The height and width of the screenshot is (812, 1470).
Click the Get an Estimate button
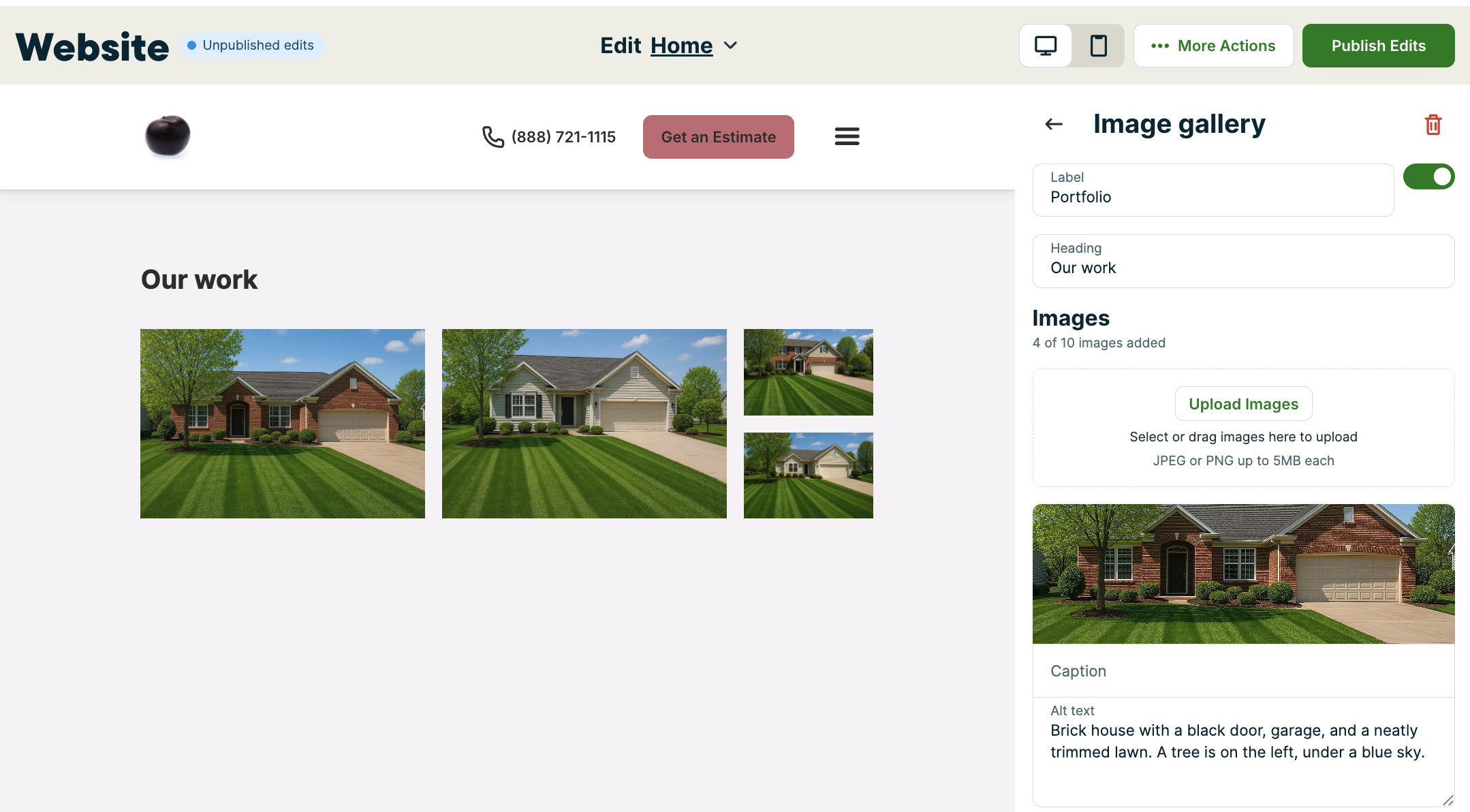[718, 137]
